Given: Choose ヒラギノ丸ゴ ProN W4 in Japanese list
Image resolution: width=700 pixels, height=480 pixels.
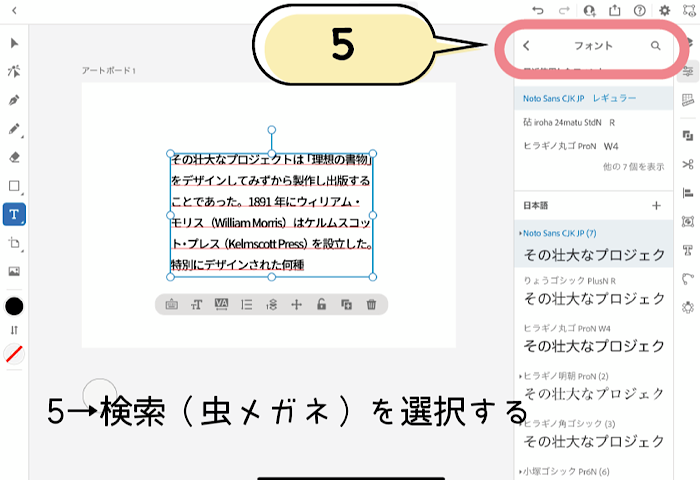Looking at the screenshot, I should pyautogui.click(x=594, y=339).
